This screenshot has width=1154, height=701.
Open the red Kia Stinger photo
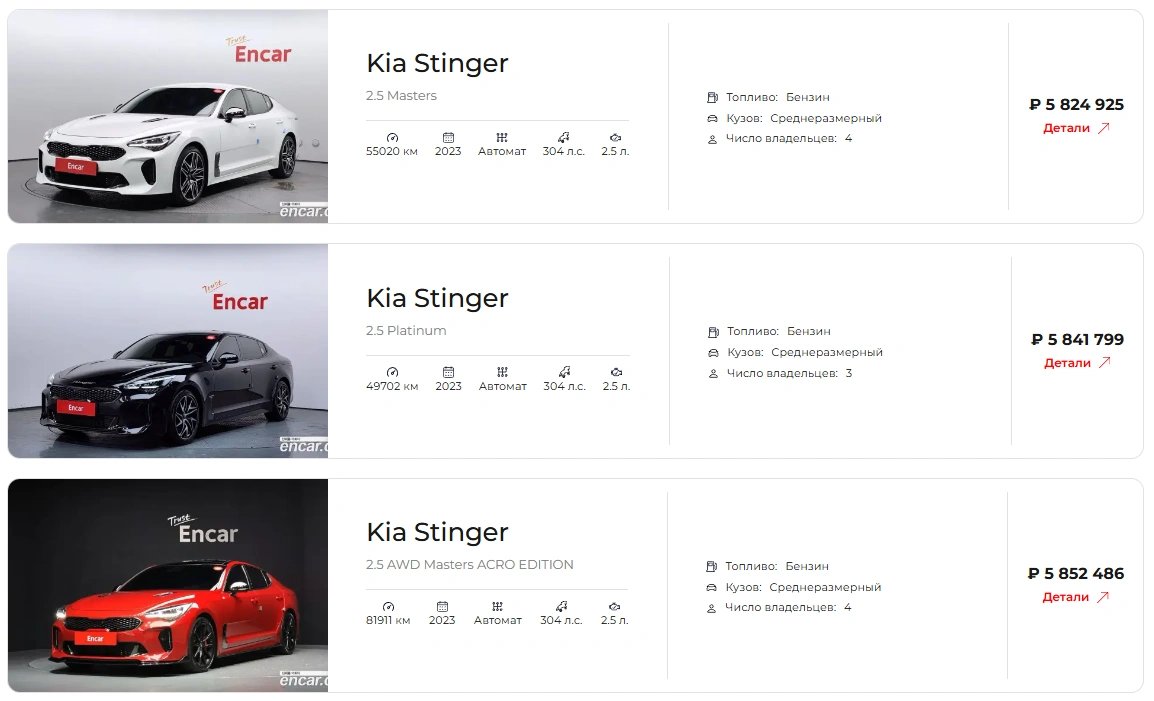(x=168, y=585)
